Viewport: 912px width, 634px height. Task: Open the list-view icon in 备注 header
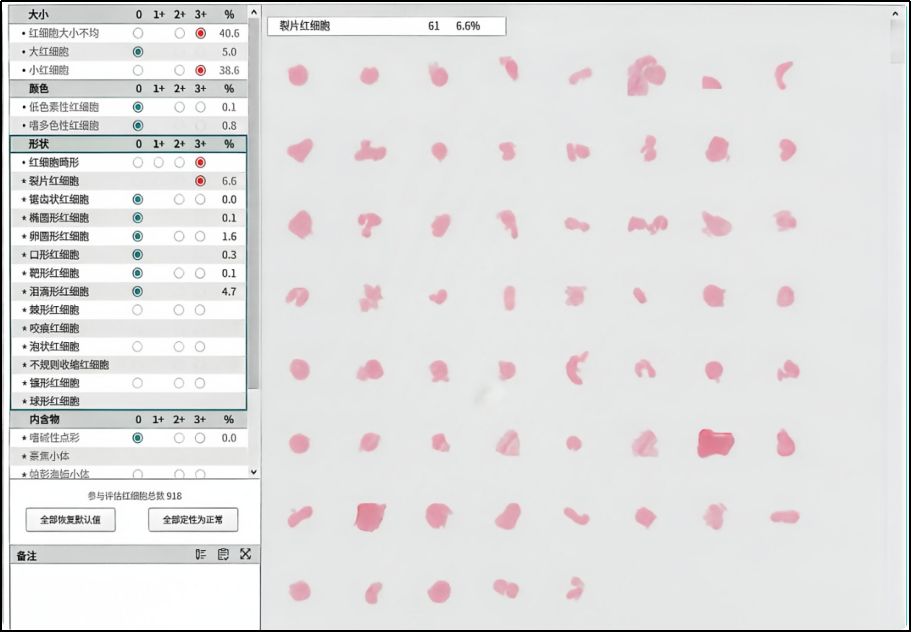(201, 554)
